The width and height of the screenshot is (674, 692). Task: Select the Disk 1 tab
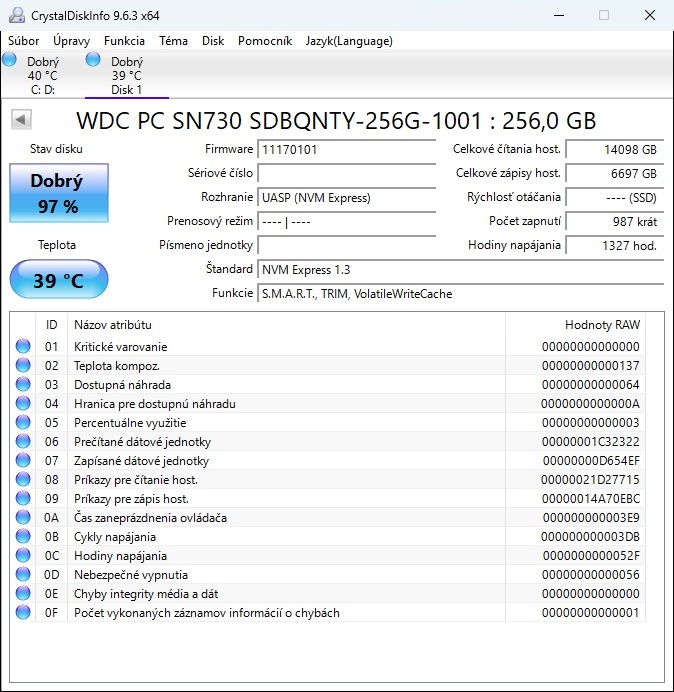[127, 75]
